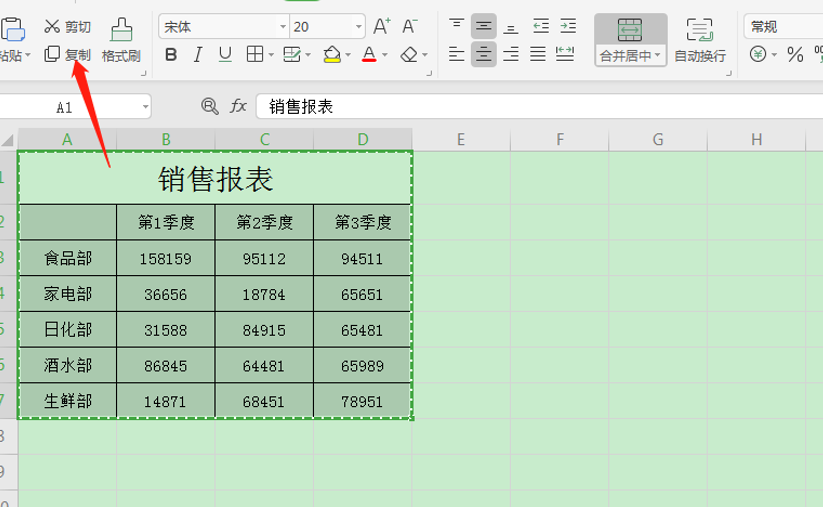
Task: Open alignment group dialog launcher
Action: click(729, 73)
